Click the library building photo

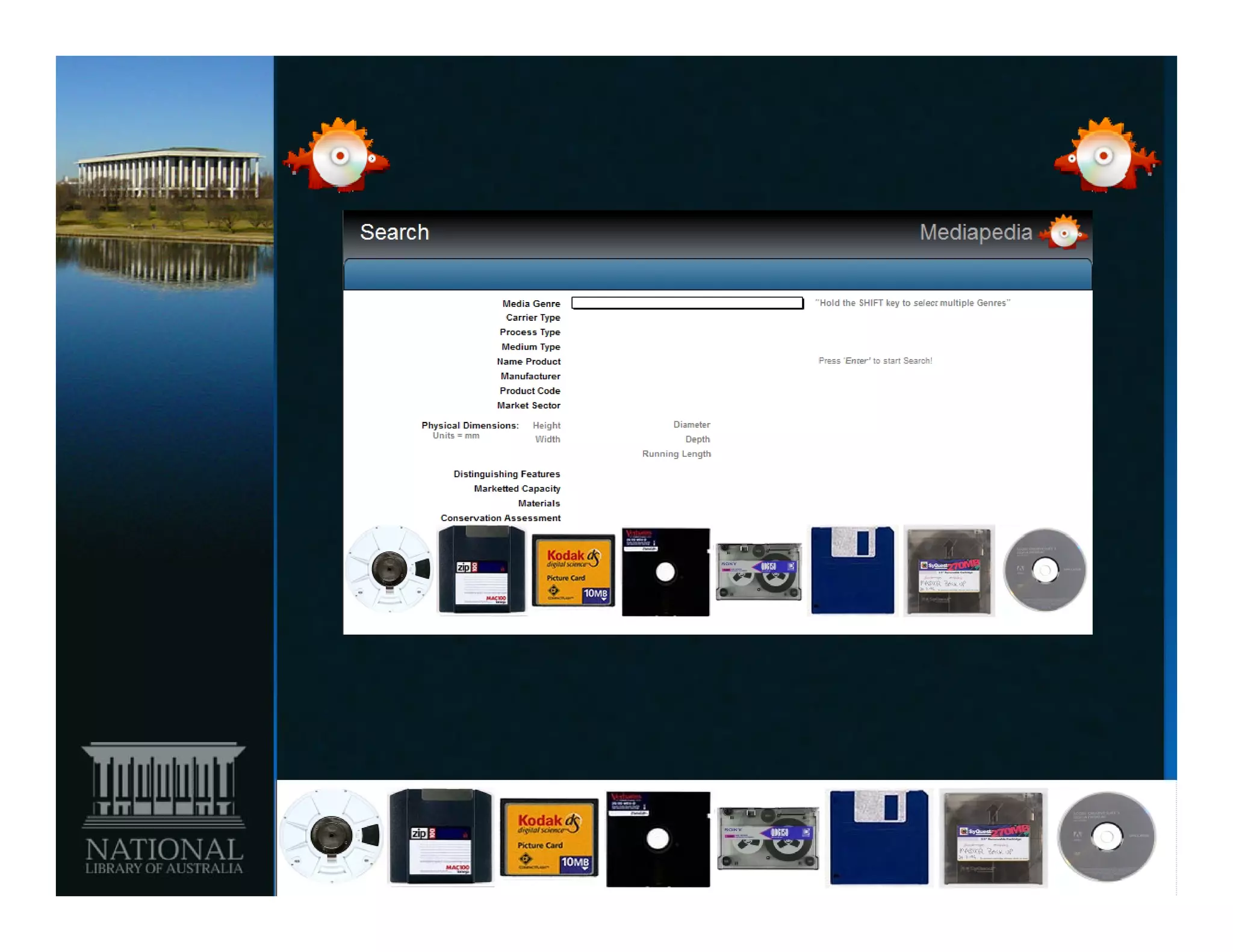[x=165, y=175]
